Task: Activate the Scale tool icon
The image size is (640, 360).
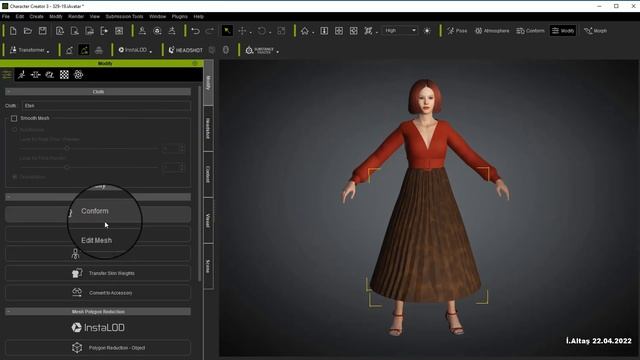Action: [281, 31]
